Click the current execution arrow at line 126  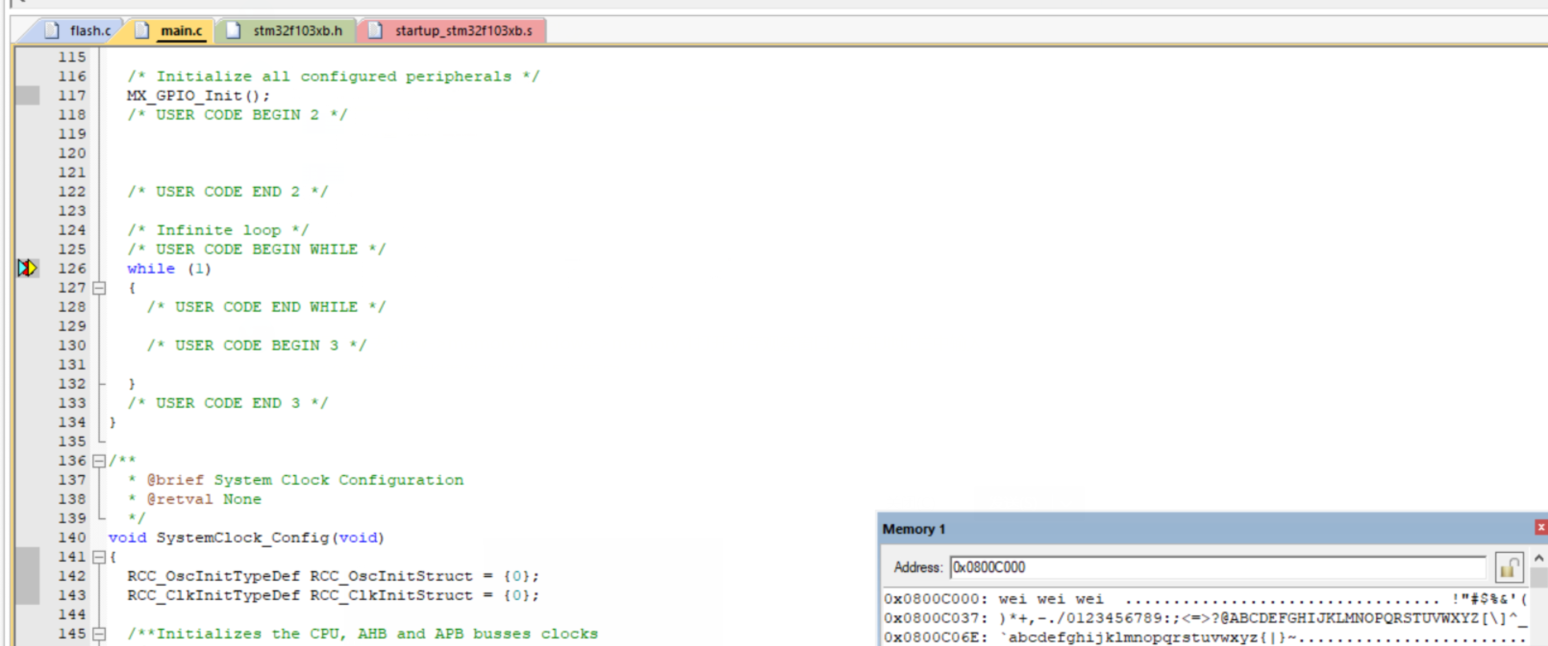(x=27, y=268)
